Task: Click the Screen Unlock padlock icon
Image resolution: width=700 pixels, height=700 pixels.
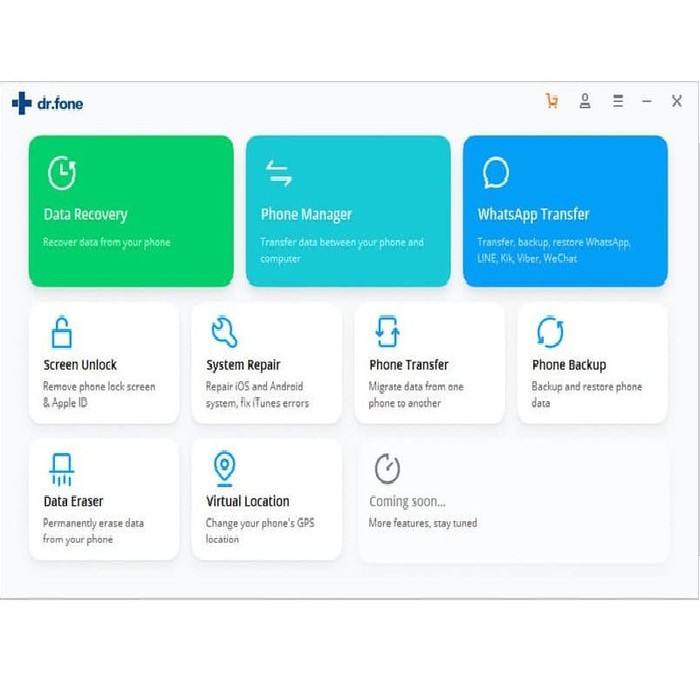Action: coord(62,331)
